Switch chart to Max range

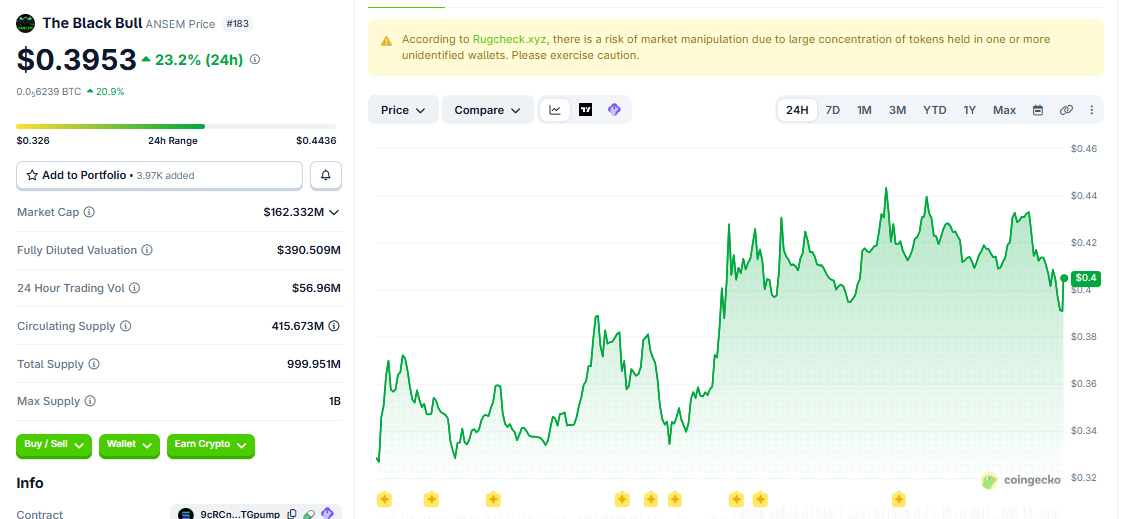(1004, 110)
